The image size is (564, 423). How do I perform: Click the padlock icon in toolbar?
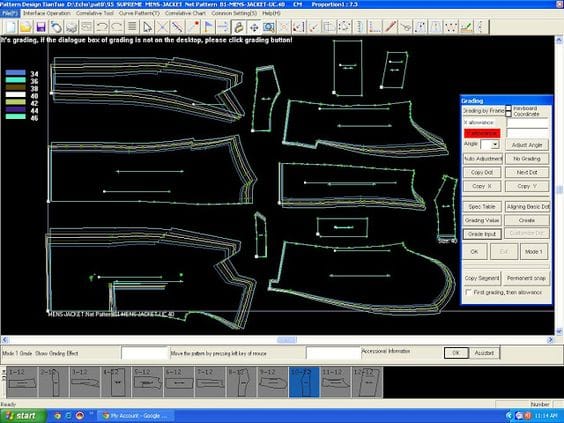238,27
